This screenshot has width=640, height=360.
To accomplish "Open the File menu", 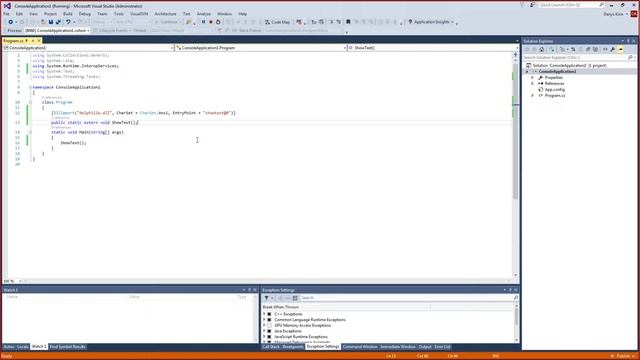I will click(7, 14).
